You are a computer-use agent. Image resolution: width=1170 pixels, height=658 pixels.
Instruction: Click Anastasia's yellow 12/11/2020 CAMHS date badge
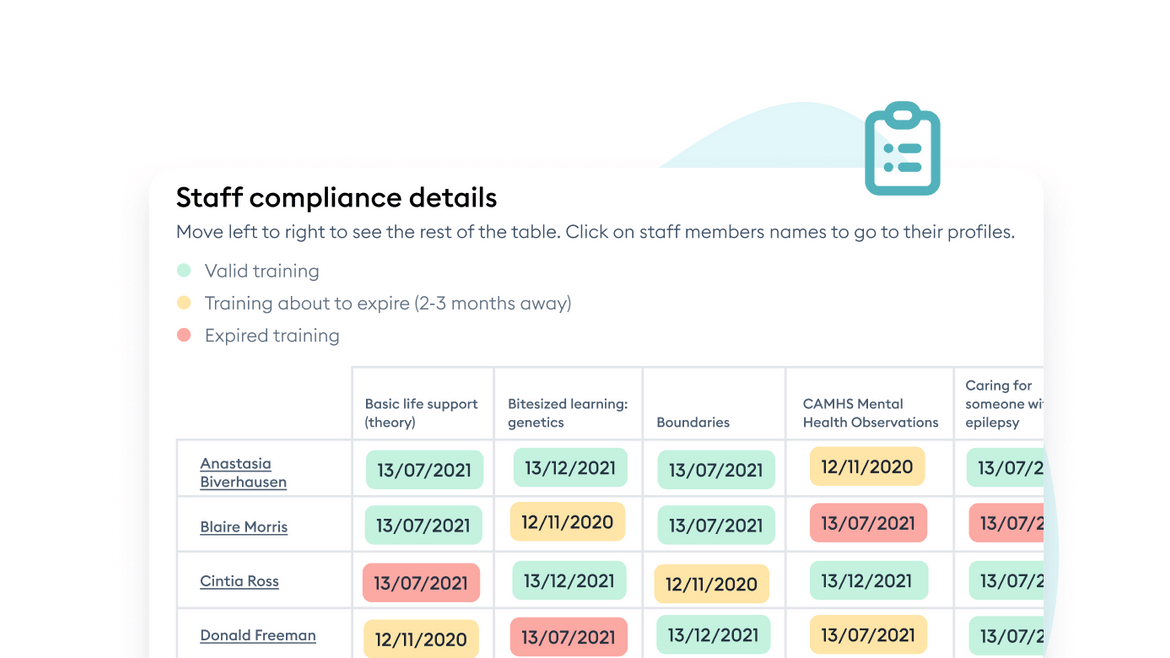pyautogui.click(x=867, y=467)
